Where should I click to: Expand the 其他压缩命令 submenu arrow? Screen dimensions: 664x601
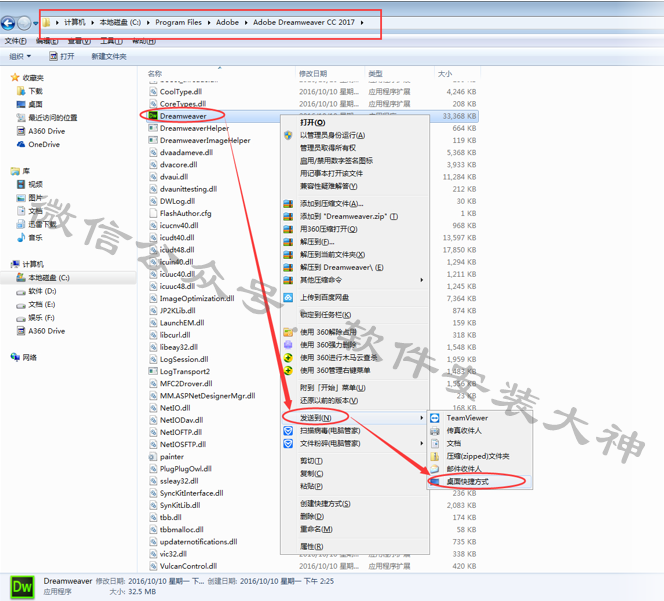(x=421, y=280)
